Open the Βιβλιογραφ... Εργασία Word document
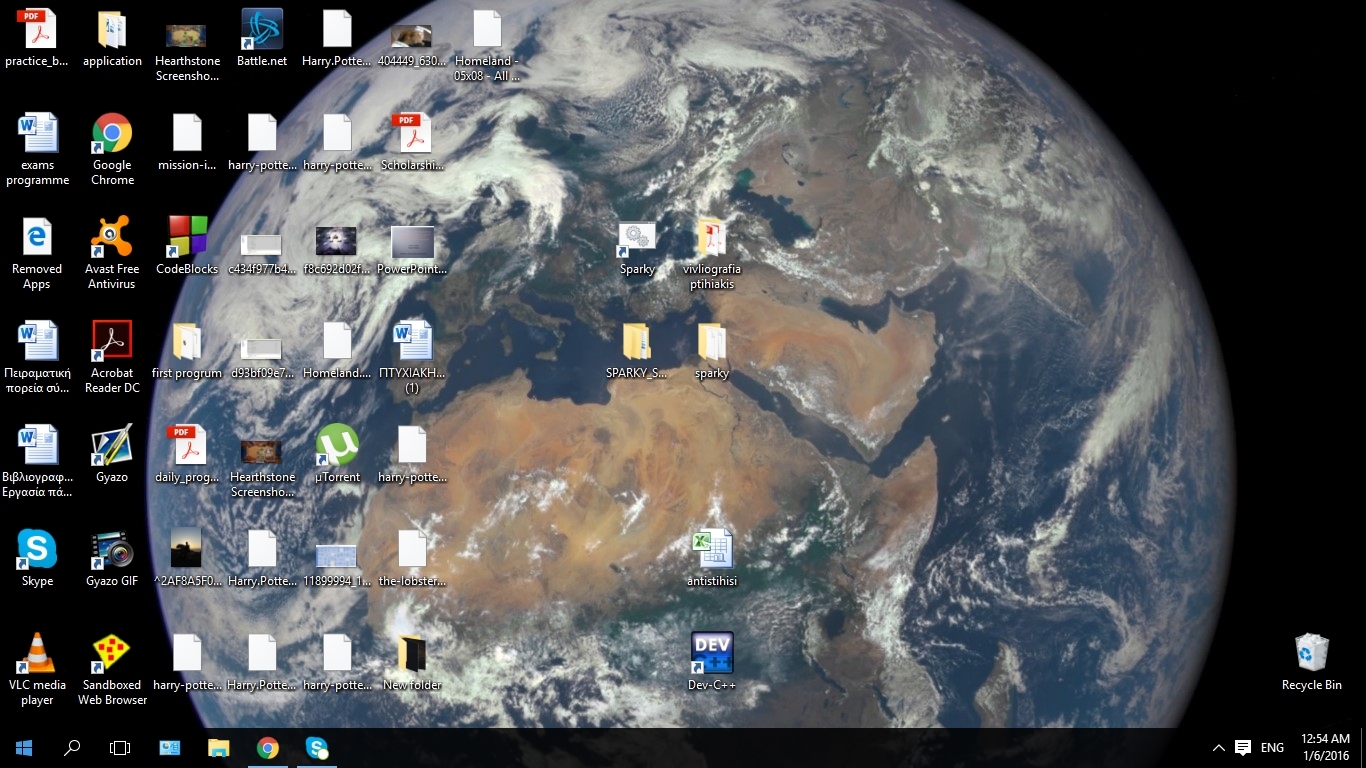Viewport: 1366px width, 768px height. (37, 461)
